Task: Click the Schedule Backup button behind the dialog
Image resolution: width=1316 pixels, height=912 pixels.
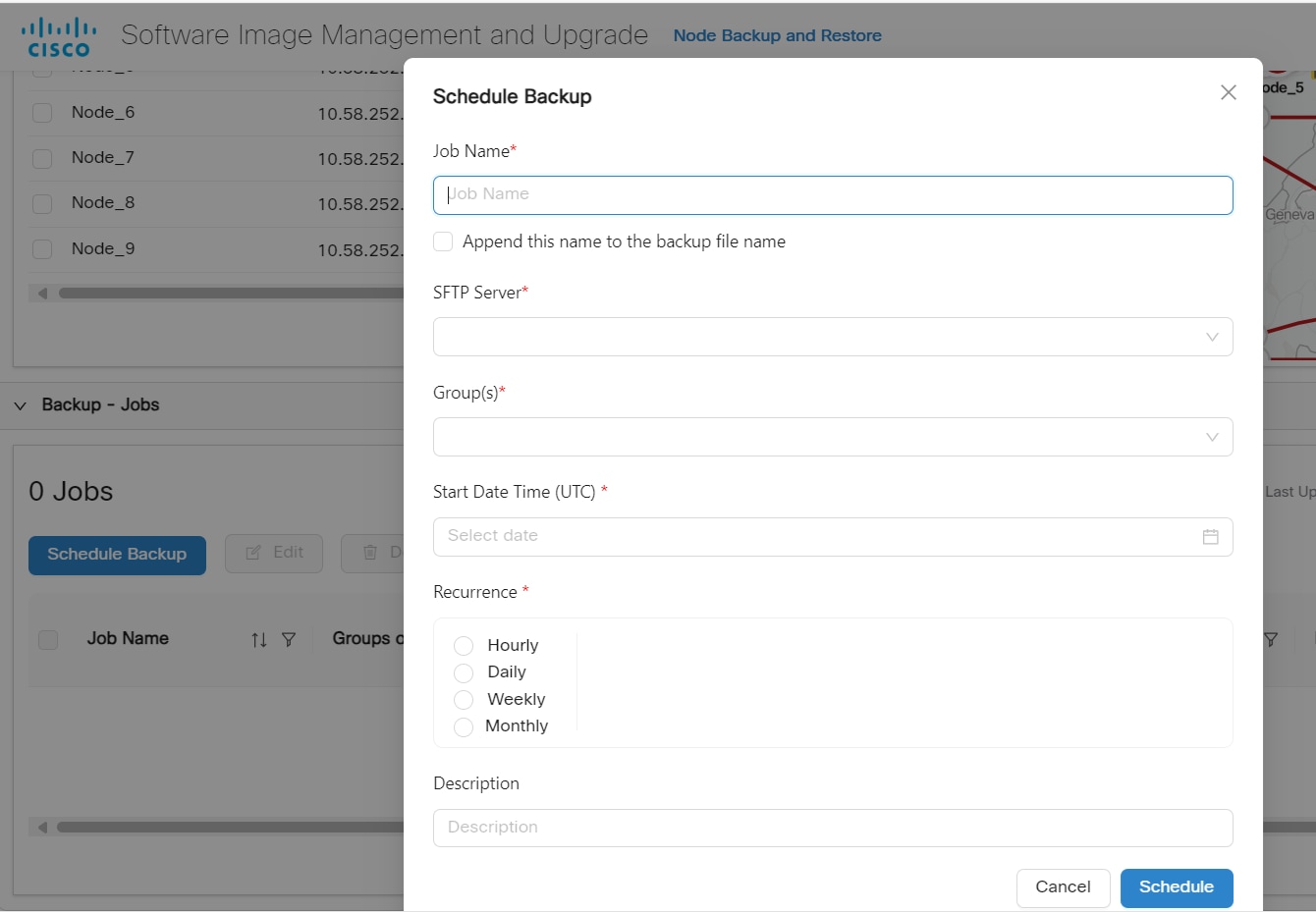Action: click(x=117, y=555)
